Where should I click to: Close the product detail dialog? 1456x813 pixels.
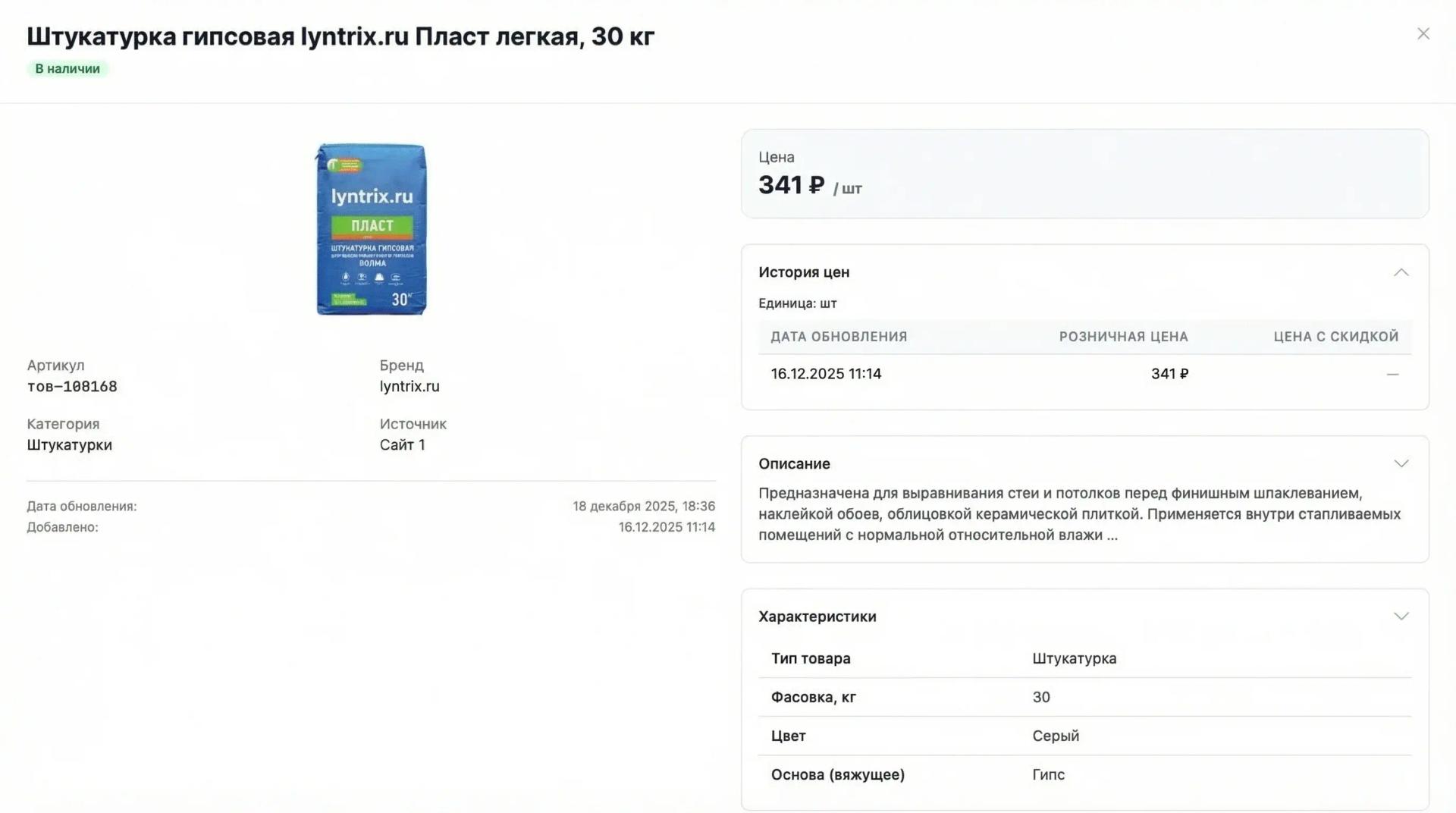pos(1423,34)
